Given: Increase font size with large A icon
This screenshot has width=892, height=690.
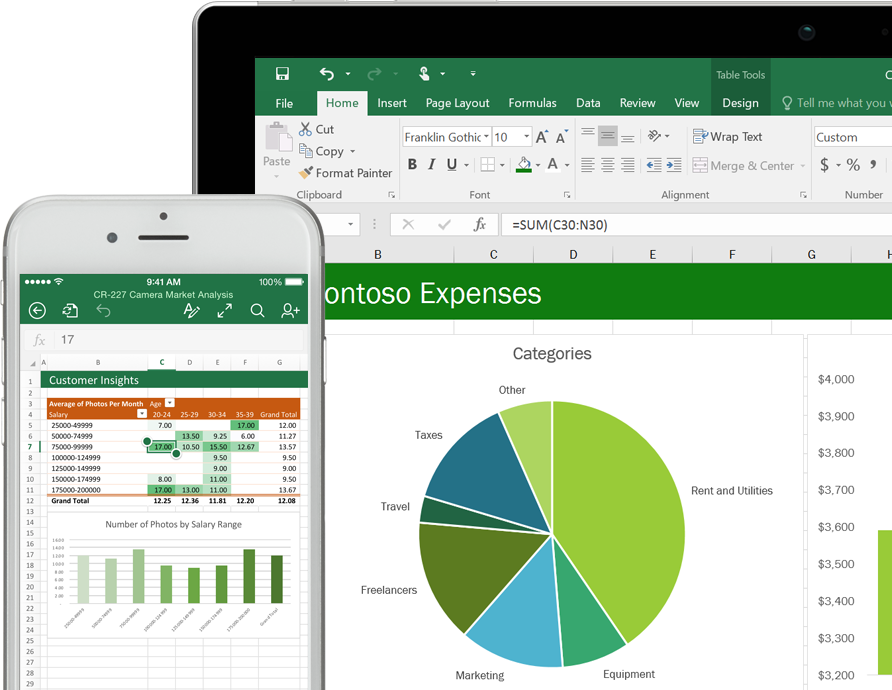Looking at the screenshot, I should click(542, 137).
